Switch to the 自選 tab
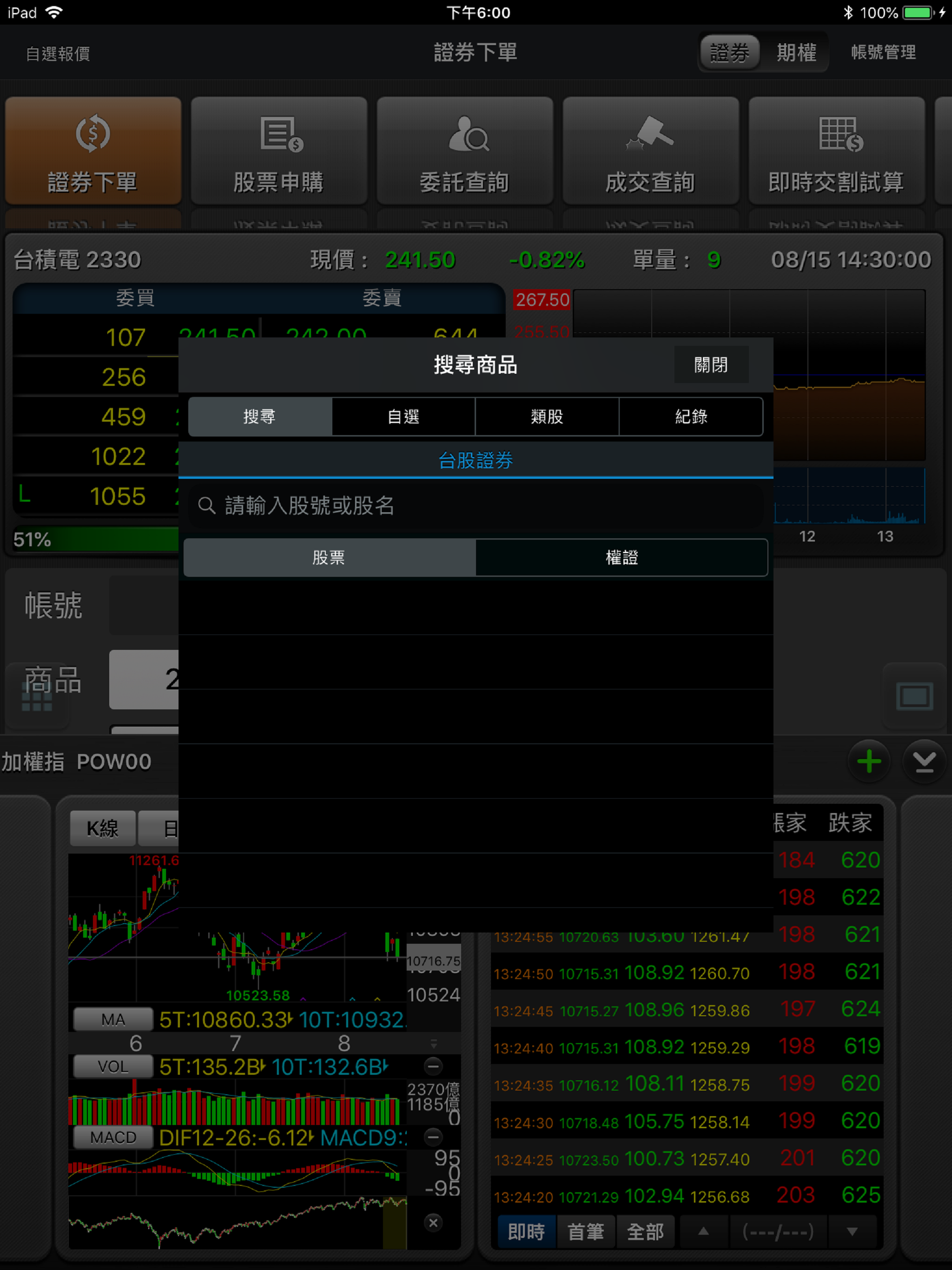952x1270 pixels. pos(403,416)
